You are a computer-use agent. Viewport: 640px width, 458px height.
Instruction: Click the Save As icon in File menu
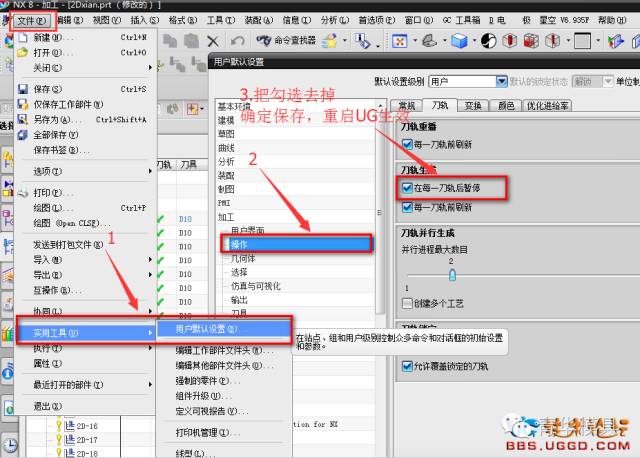(x=23, y=119)
